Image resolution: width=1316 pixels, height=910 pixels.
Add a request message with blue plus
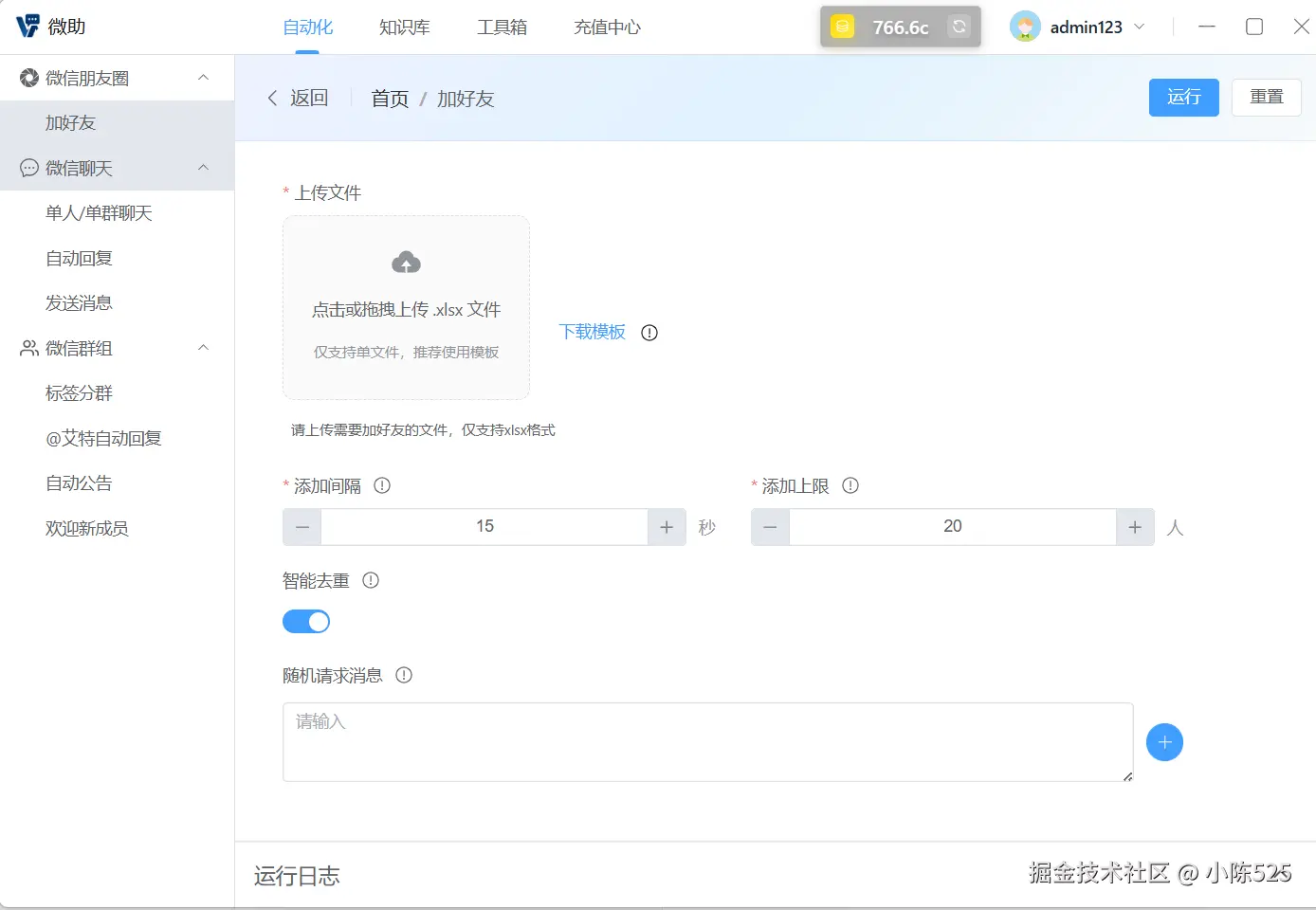[x=1164, y=742]
